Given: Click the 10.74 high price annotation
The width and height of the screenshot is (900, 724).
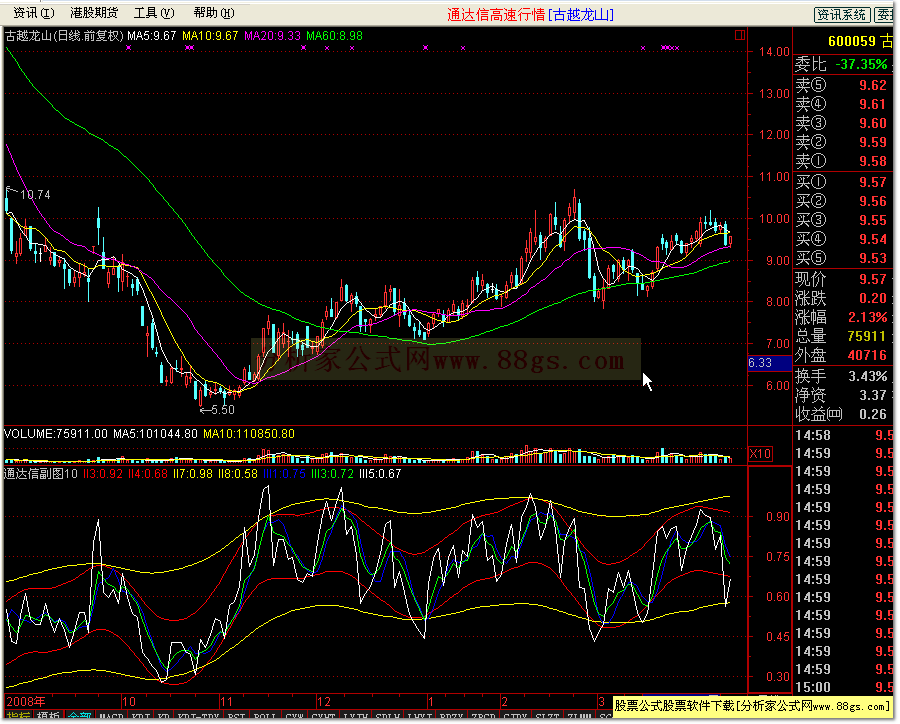Looking at the screenshot, I should coord(36,195).
